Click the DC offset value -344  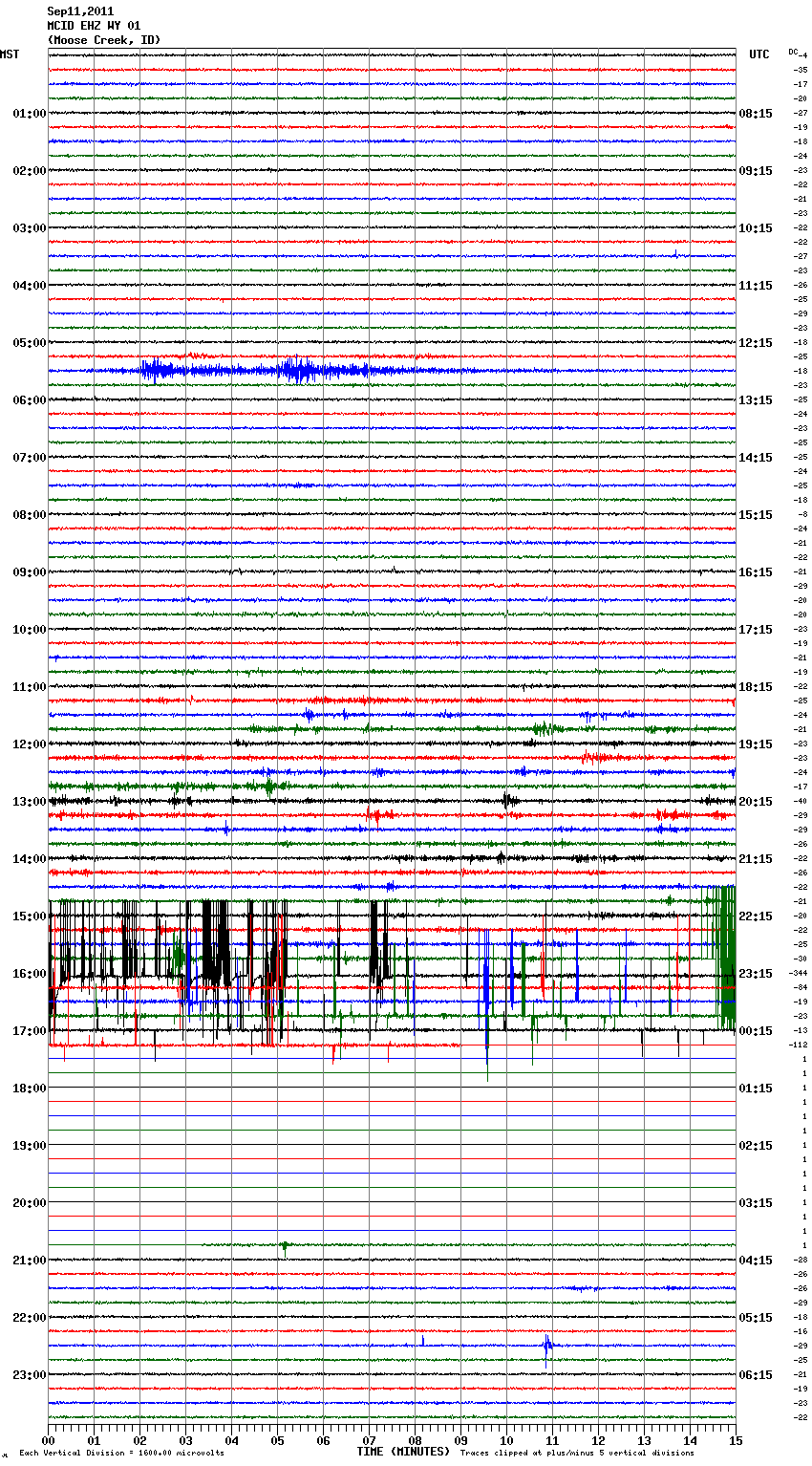tap(799, 973)
